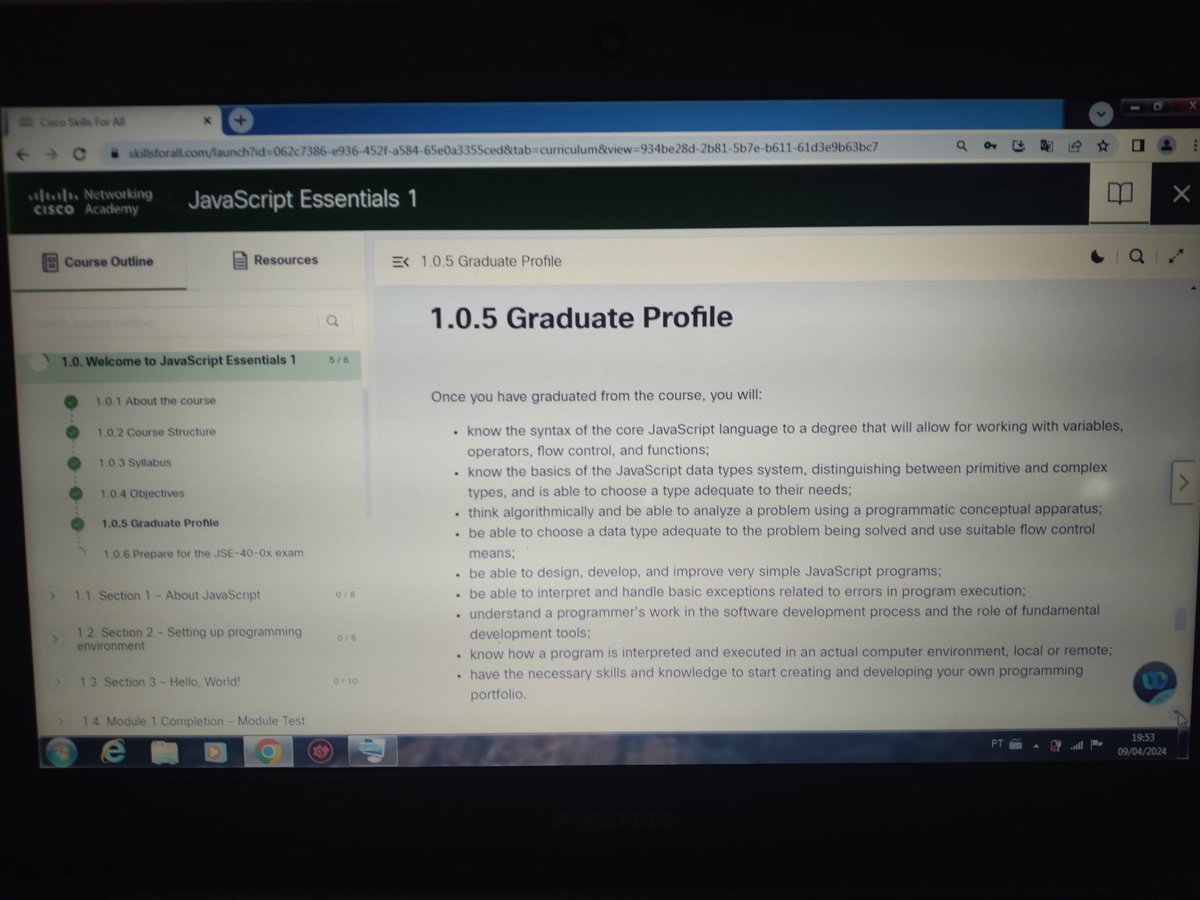Collapse the sidebar using the panel-collapse icon
Screen dimensions: 1200x900
pyautogui.click(x=400, y=261)
